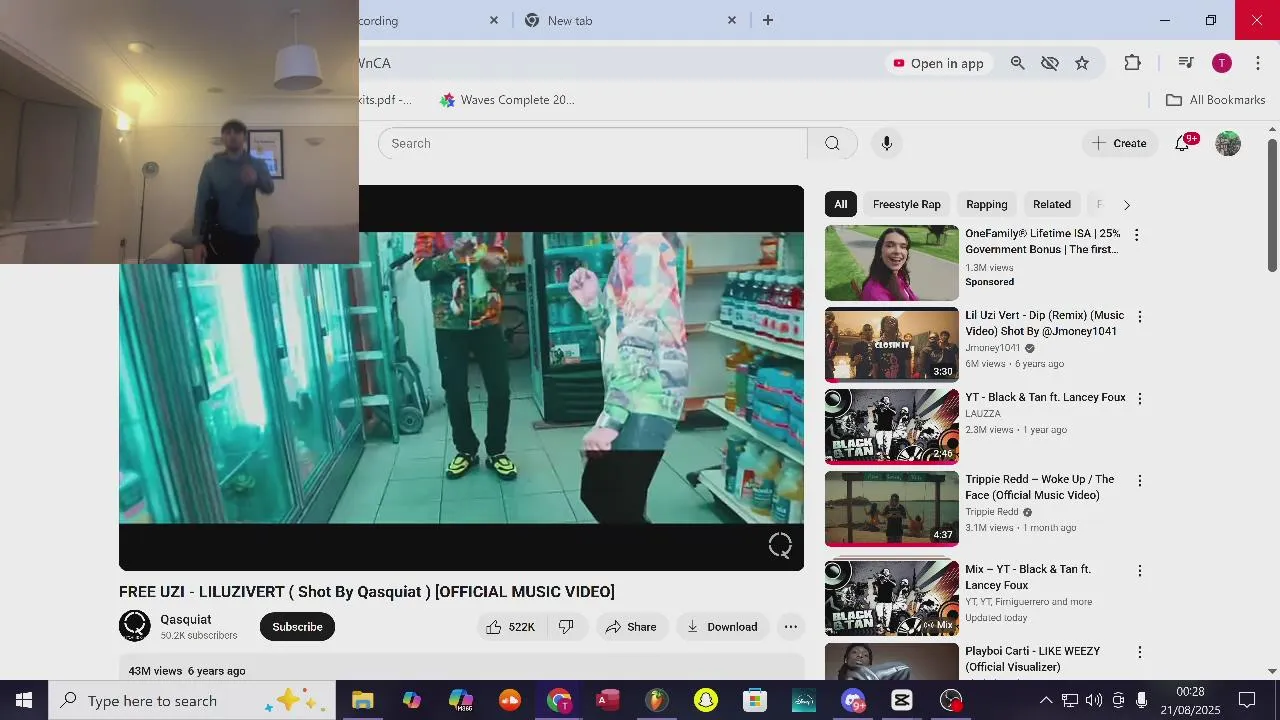Open File Explorer from the taskbar
This screenshot has height=720, width=1280.
coord(362,700)
